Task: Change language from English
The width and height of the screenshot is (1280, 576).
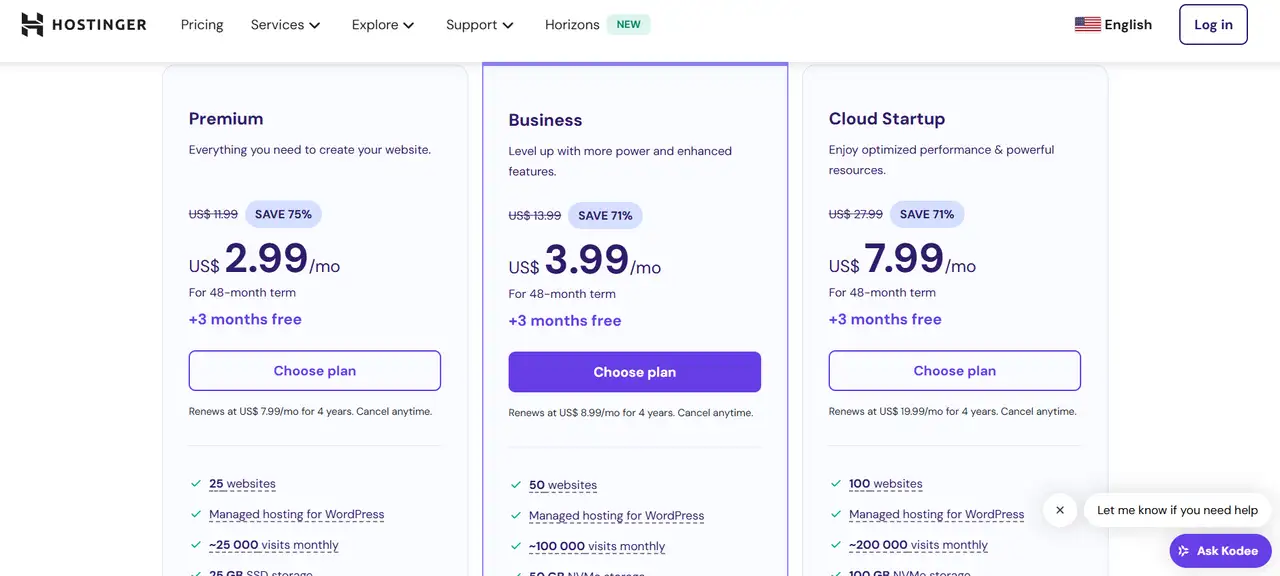Action: [1128, 24]
